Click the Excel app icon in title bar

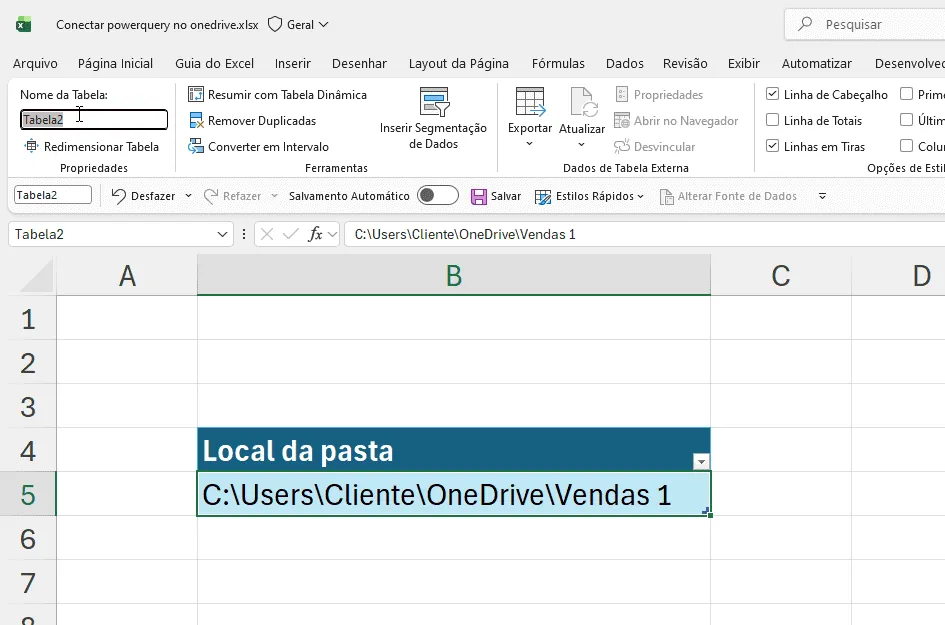click(23, 25)
